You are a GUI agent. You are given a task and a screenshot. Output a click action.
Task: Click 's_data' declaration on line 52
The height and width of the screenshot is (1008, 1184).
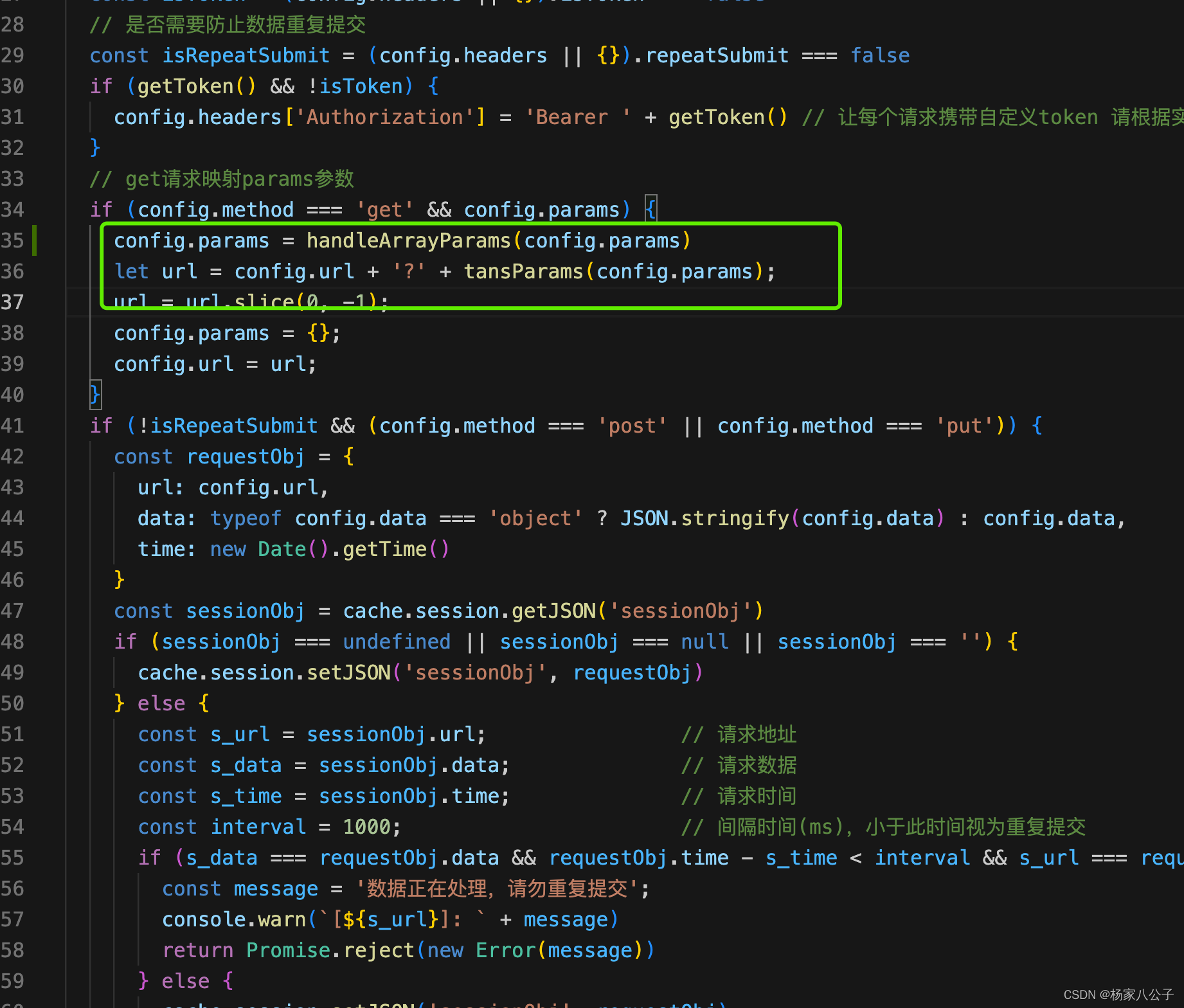tap(246, 765)
